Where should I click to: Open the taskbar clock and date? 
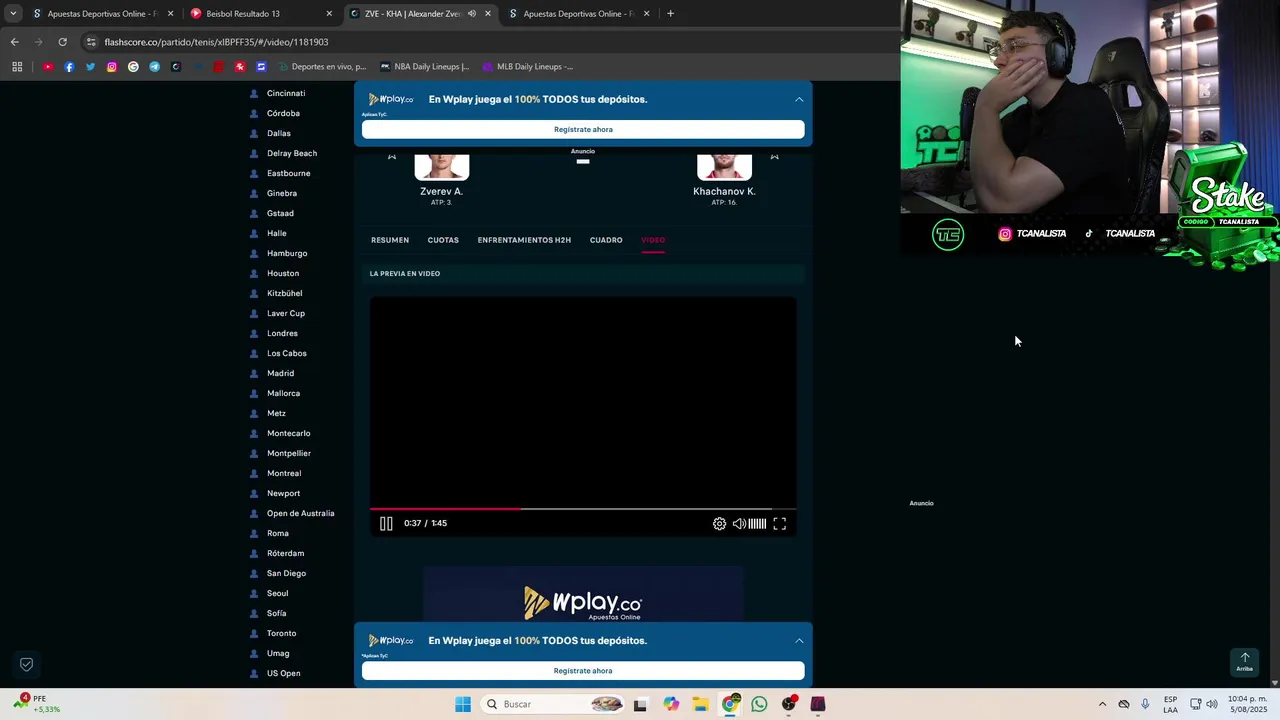[x=1247, y=704]
